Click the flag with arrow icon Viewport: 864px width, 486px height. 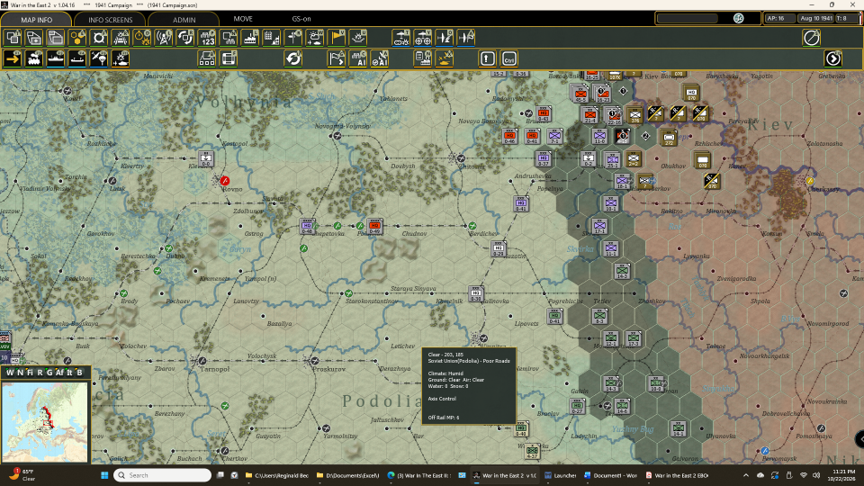(x=337, y=59)
